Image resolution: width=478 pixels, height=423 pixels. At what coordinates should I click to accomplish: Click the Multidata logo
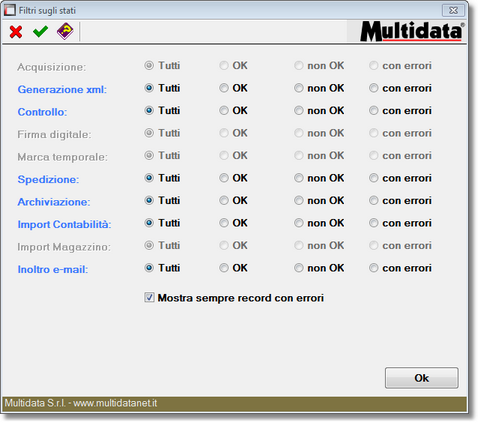tap(412, 31)
